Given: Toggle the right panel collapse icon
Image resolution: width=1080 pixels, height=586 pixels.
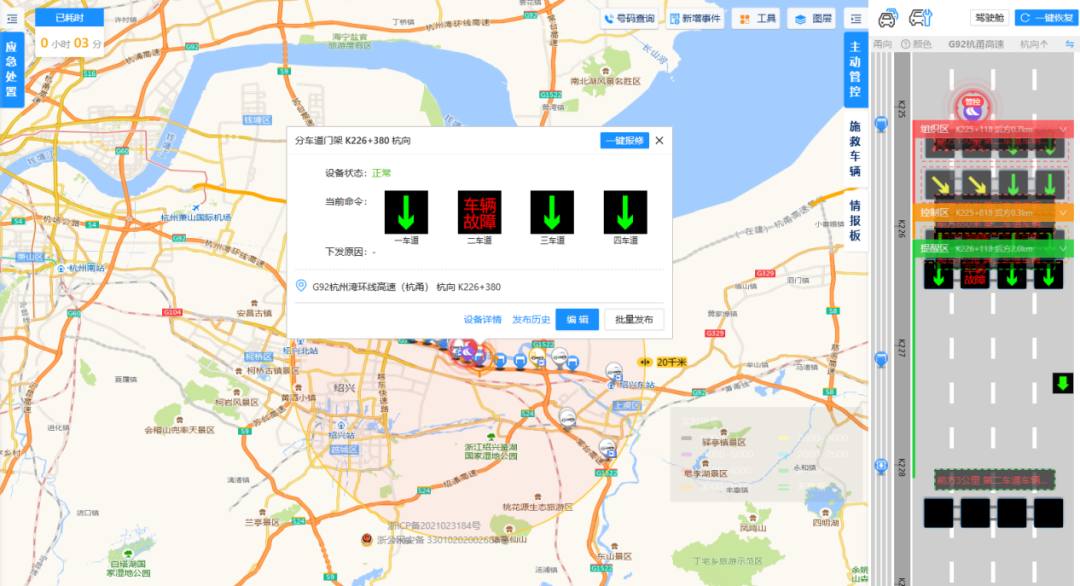Looking at the screenshot, I should (854, 18).
